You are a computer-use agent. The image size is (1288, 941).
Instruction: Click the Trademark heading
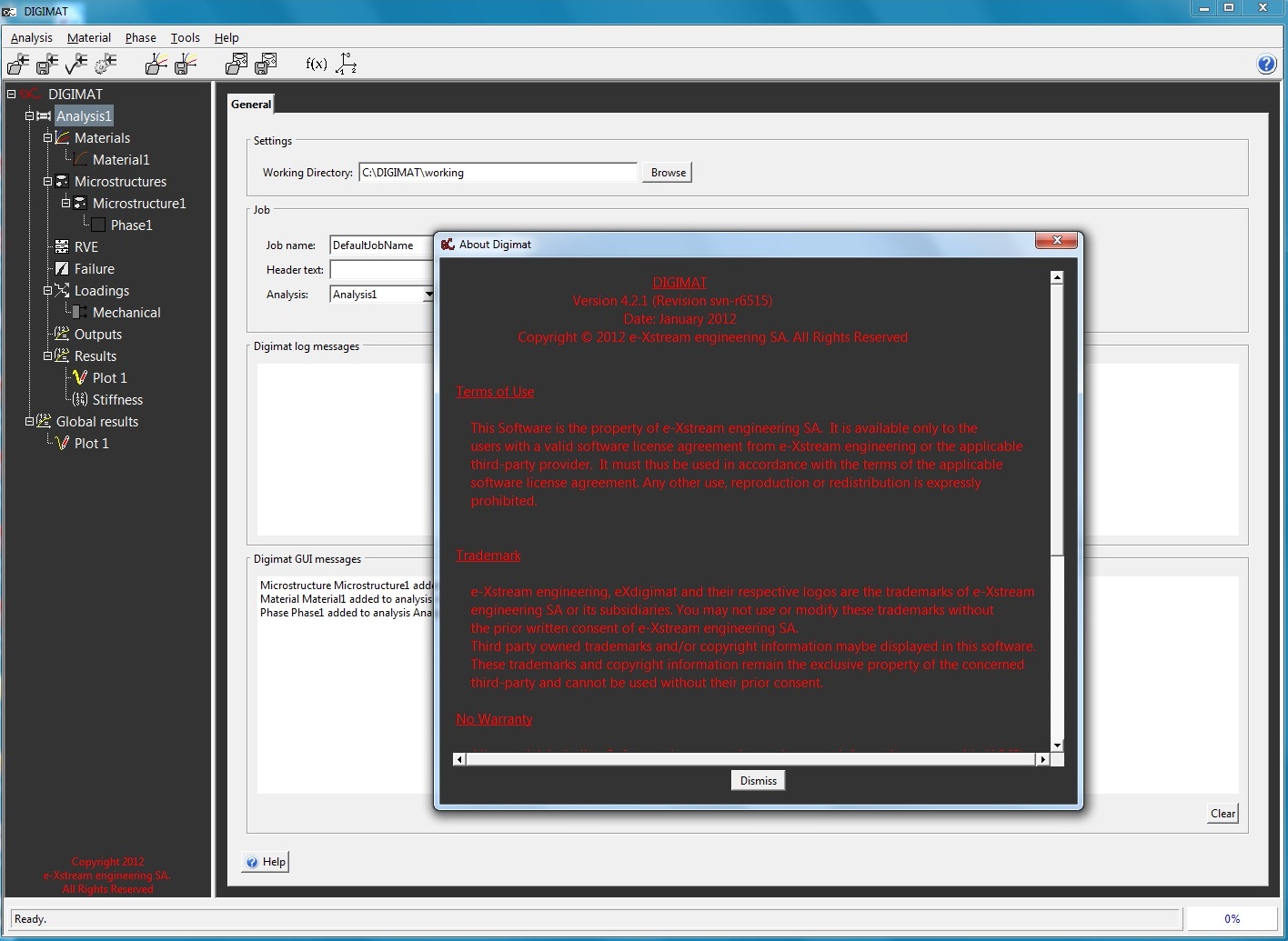488,556
